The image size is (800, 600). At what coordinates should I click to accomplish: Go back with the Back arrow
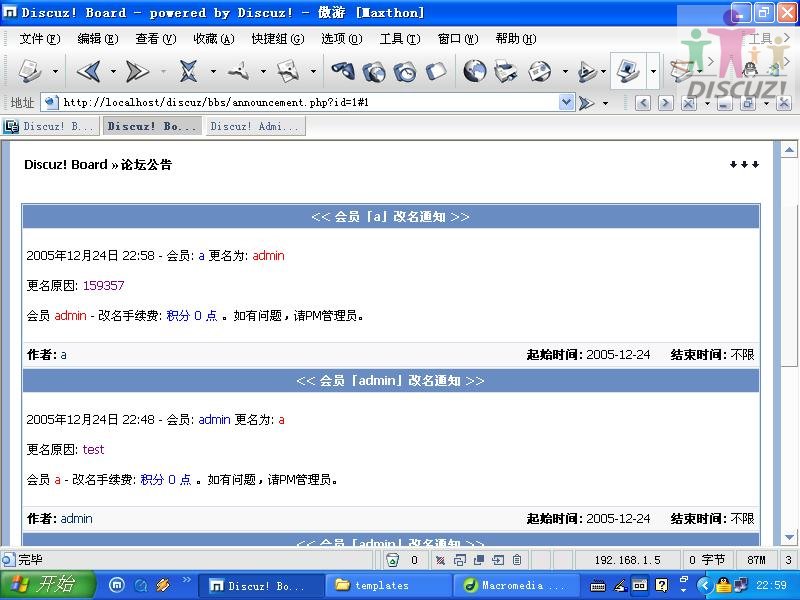click(x=89, y=71)
